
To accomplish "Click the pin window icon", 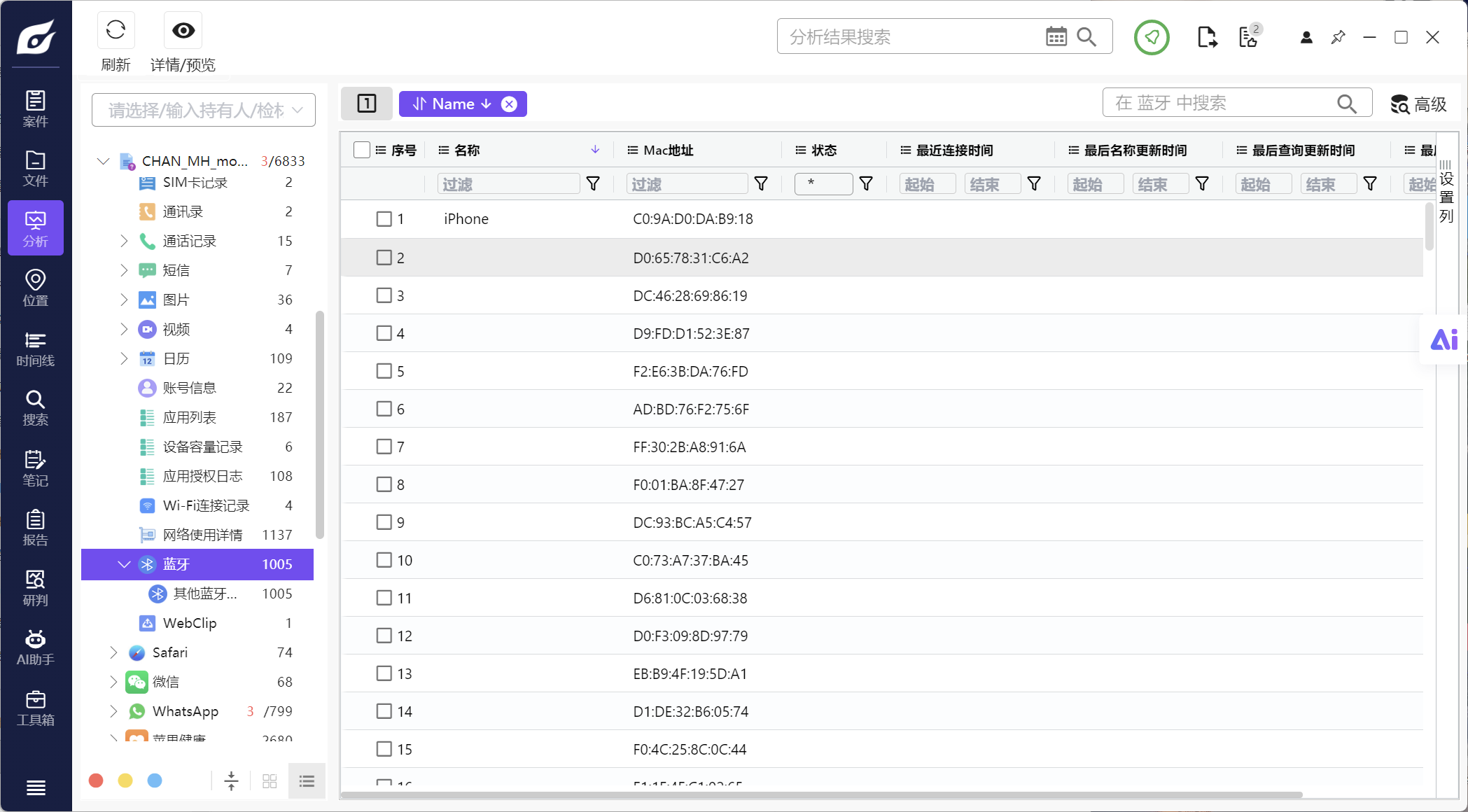I will pos(1338,37).
